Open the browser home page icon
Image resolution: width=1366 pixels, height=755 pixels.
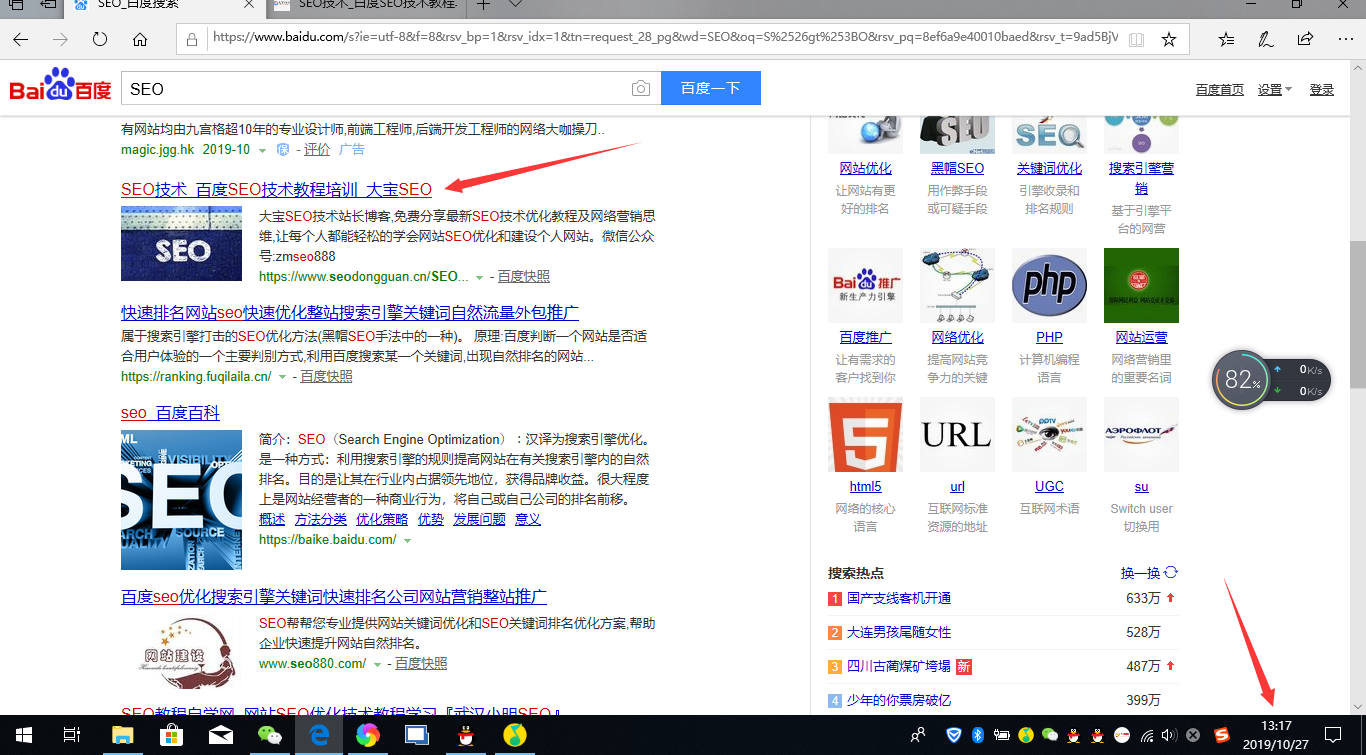[x=140, y=40]
